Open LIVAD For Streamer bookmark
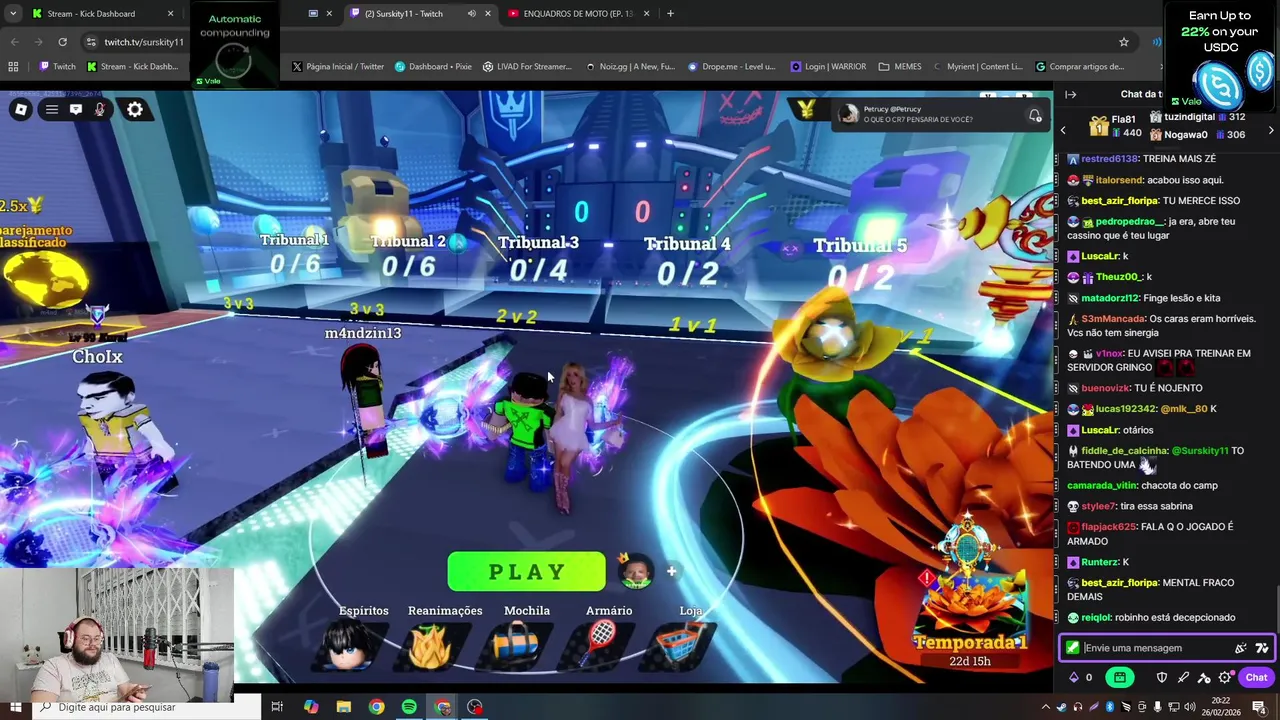This screenshot has height=720, width=1280. coord(527,67)
